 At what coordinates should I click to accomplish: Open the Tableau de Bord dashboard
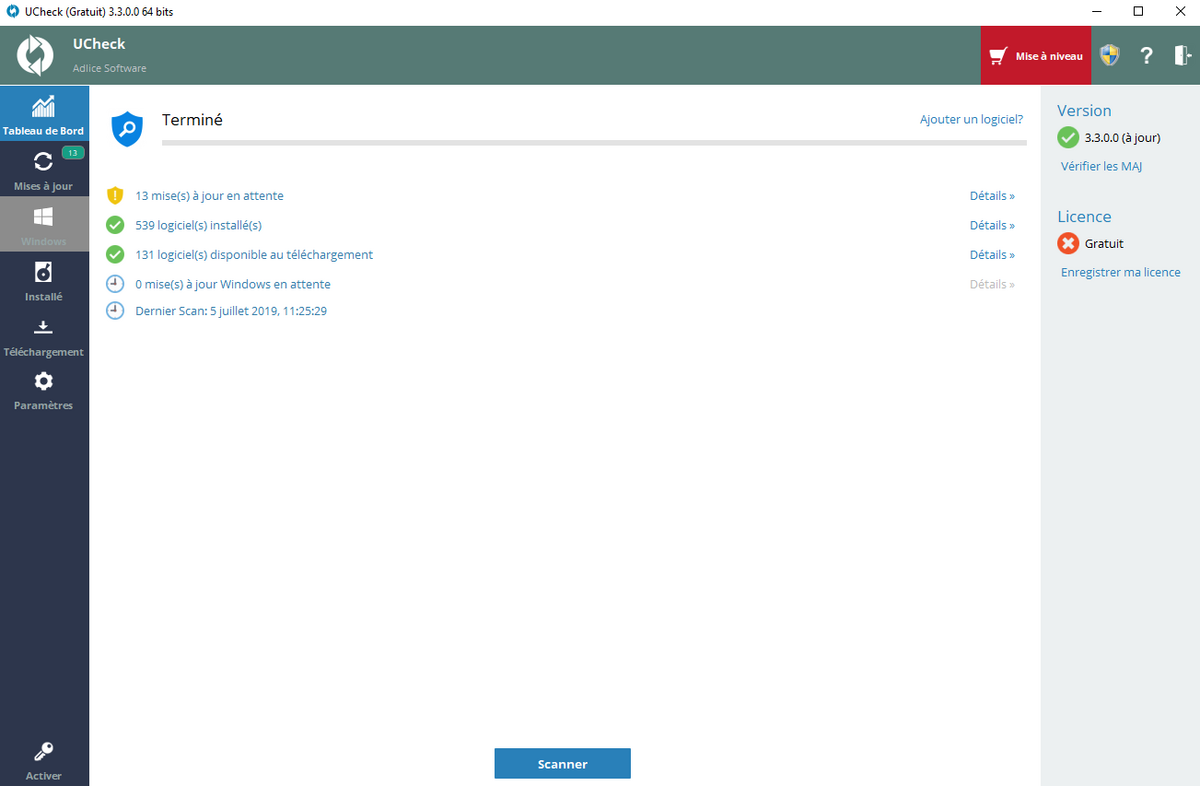click(x=44, y=112)
